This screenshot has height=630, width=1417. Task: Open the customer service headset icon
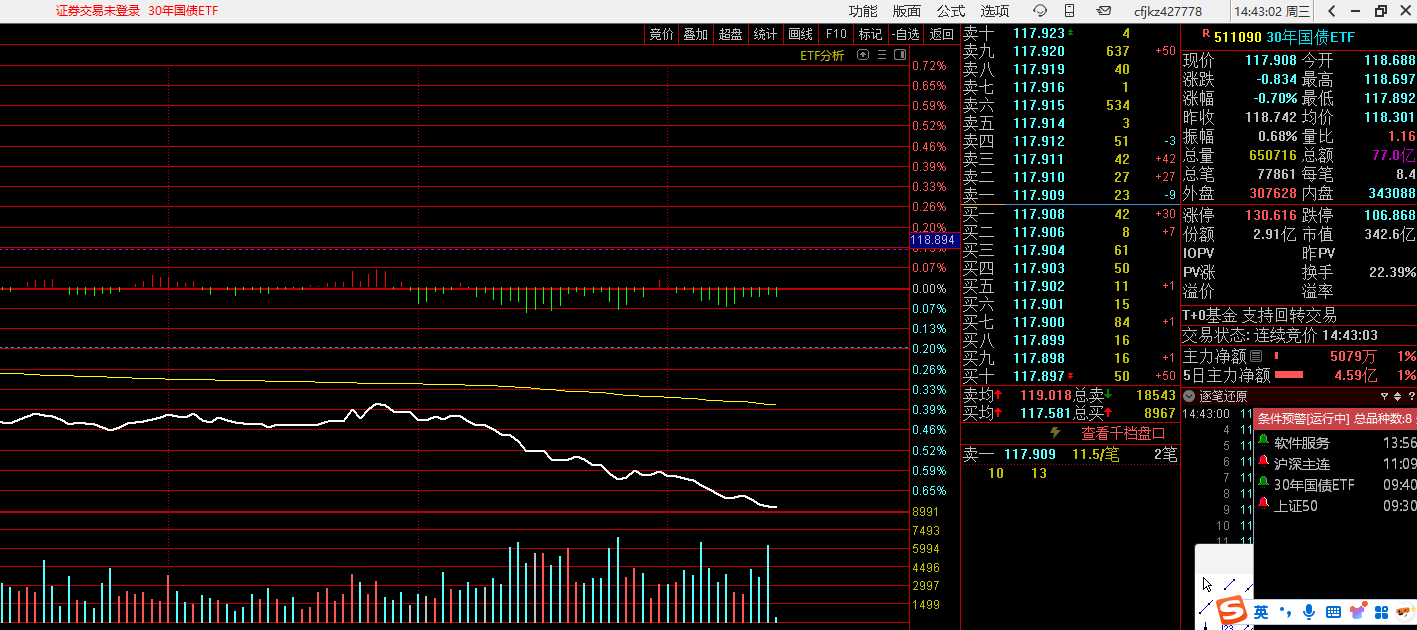point(1040,11)
